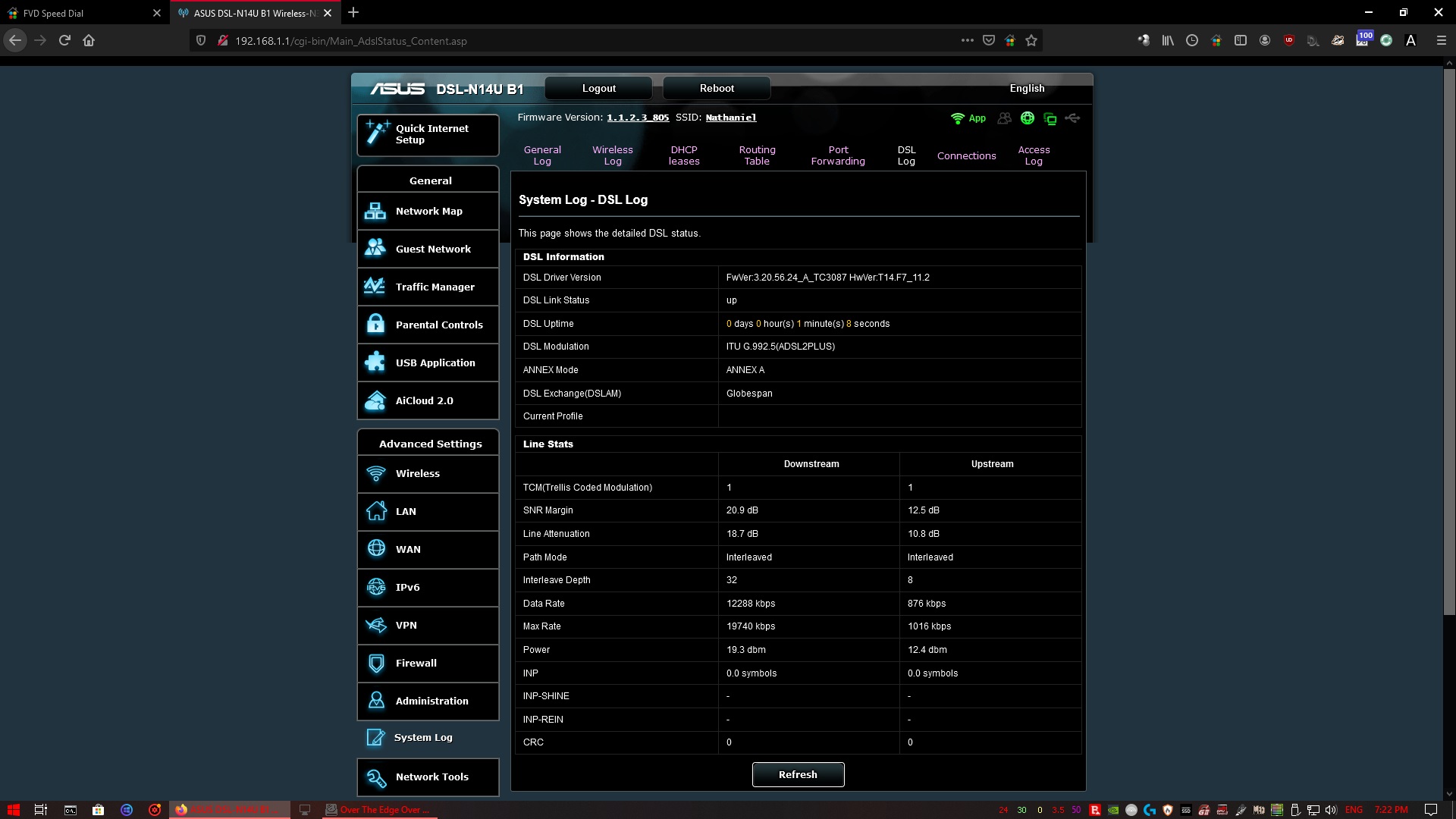The height and width of the screenshot is (819, 1456).
Task: Open firmware version 1.1.2.3_805 link
Action: pos(638,118)
